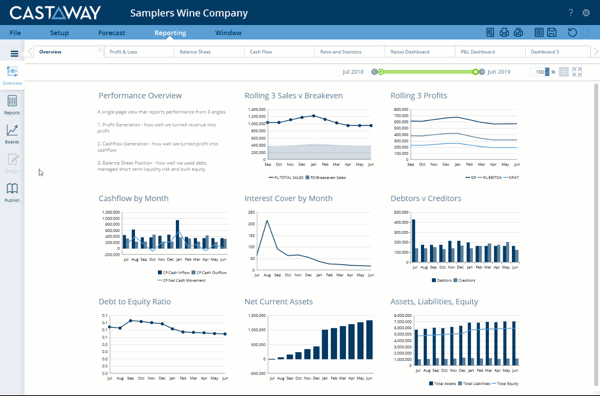The height and width of the screenshot is (396, 600).
Task: Click the end handle of date slider
Action: pos(475,72)
